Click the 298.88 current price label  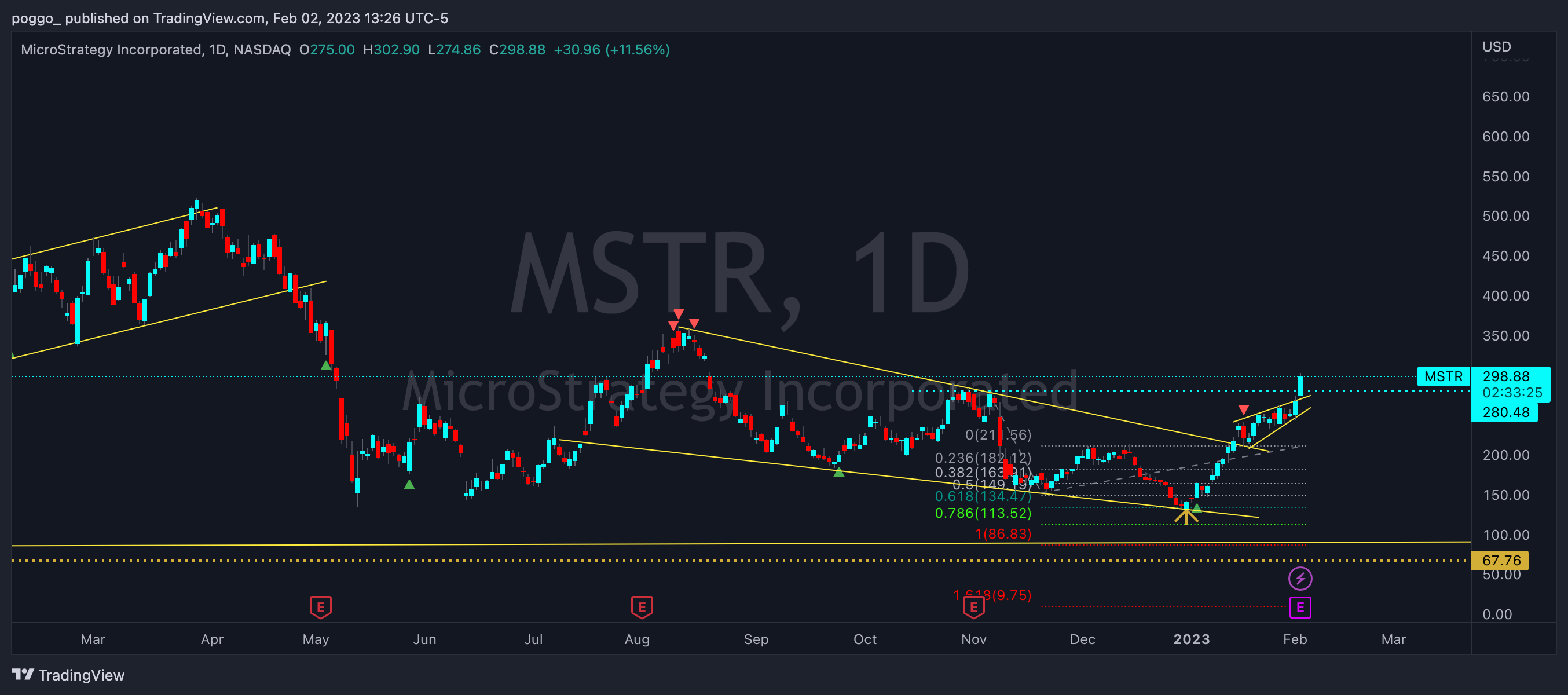pyautogui.click(x=1506, y=376)
